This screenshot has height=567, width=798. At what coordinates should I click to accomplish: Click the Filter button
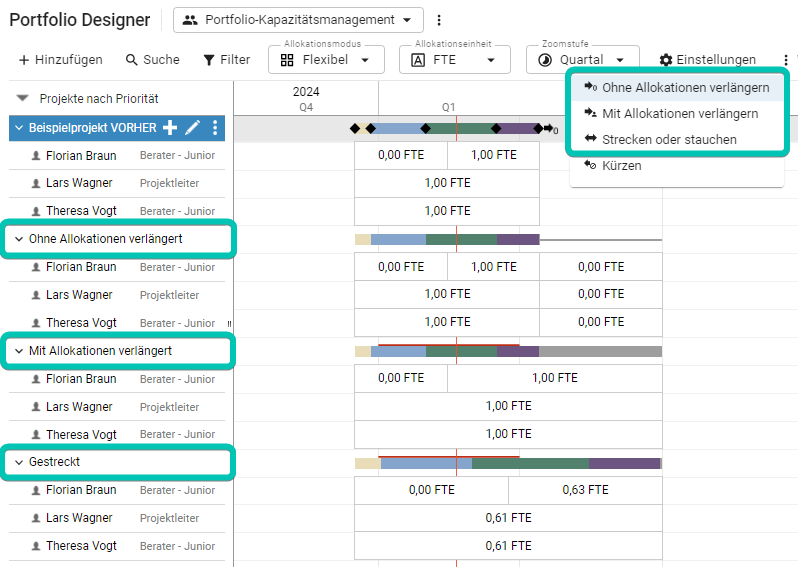(x=226, y=60)
